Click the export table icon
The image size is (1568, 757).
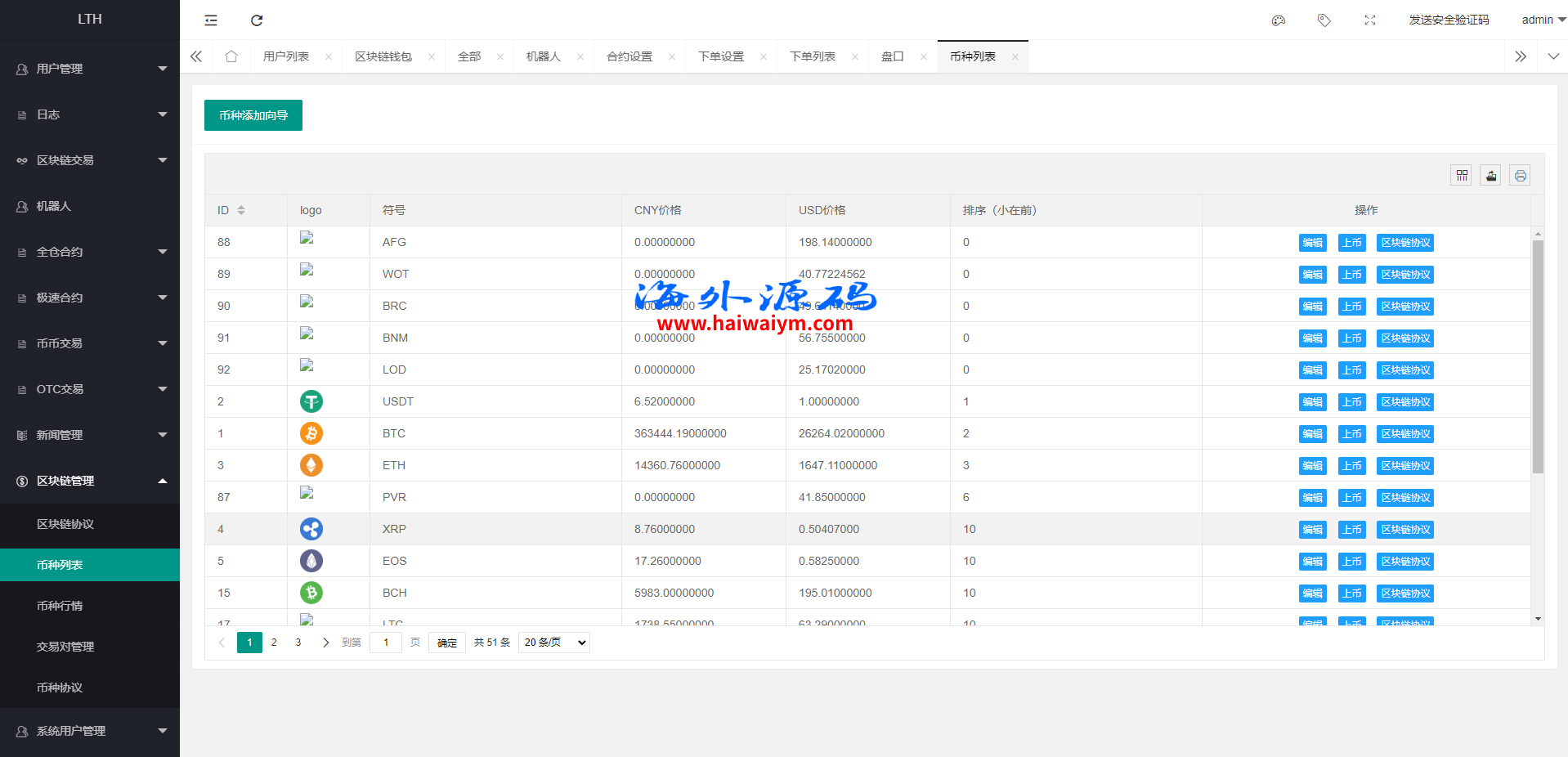[x=1491, y=176]
